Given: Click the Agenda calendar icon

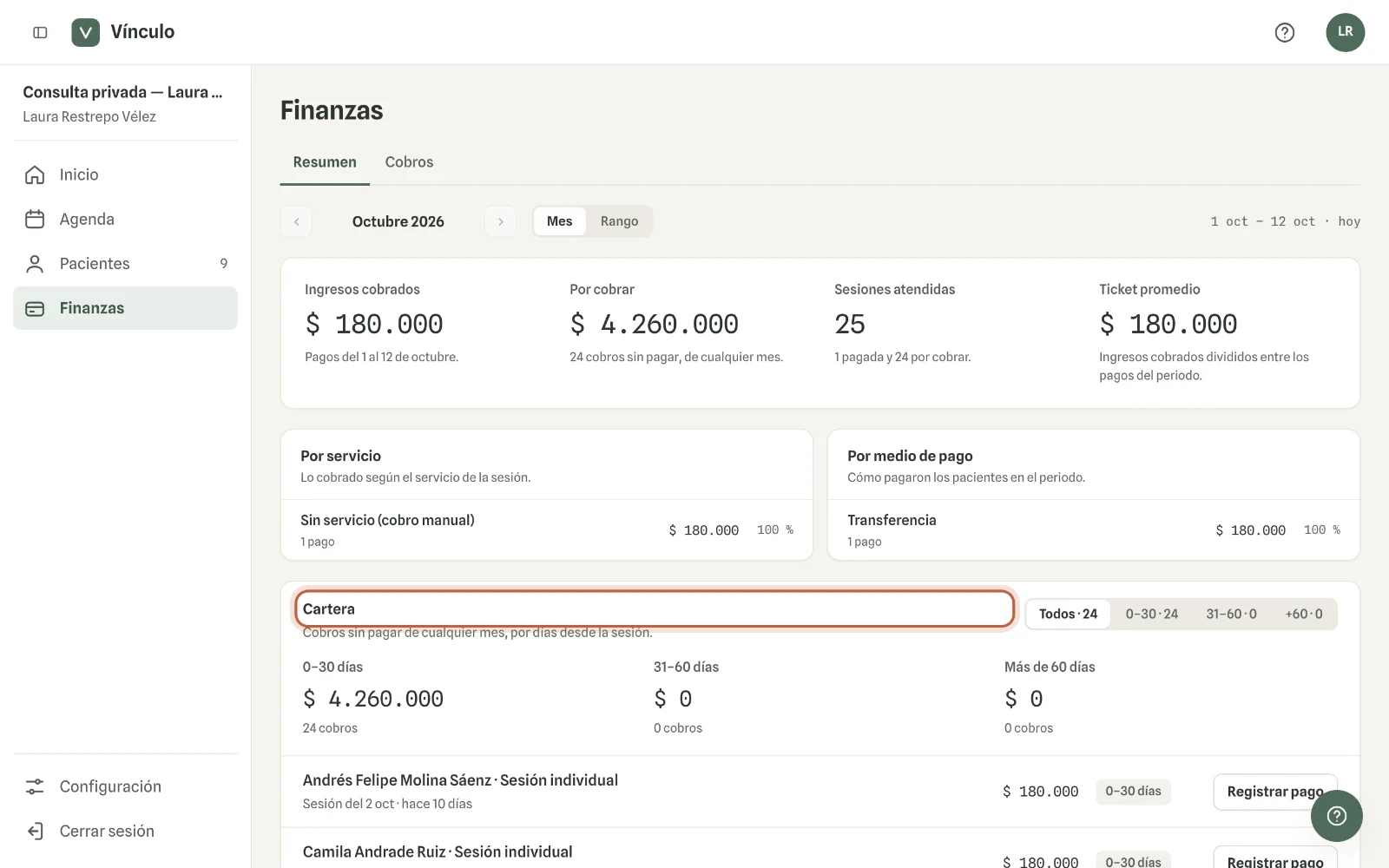Looking at the screenshot, I should coord(35,219).
